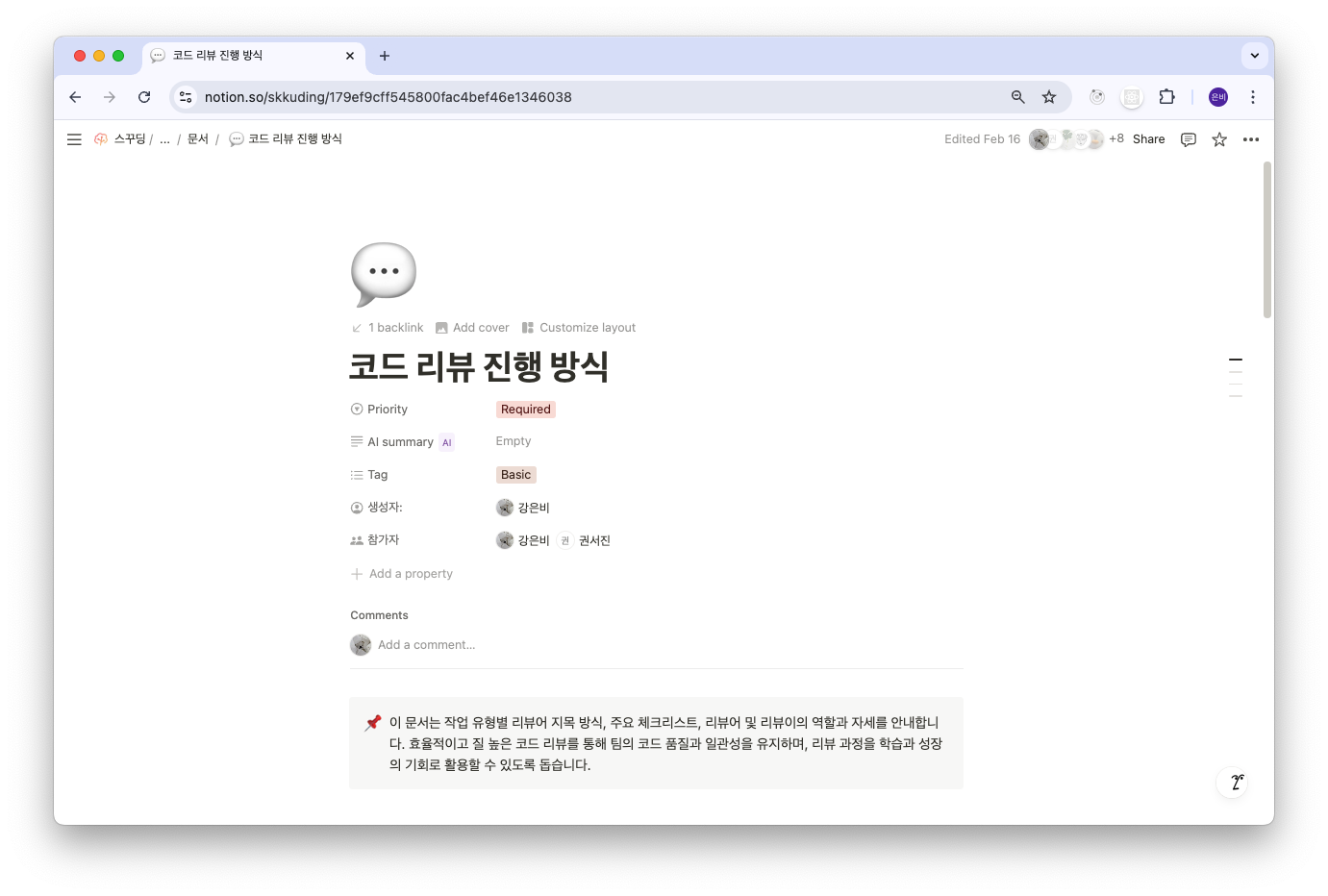Viewport: 1328px width, 896px height.
Task: Open the Basic tag value dropdown
Action: [x=516, y=475]
